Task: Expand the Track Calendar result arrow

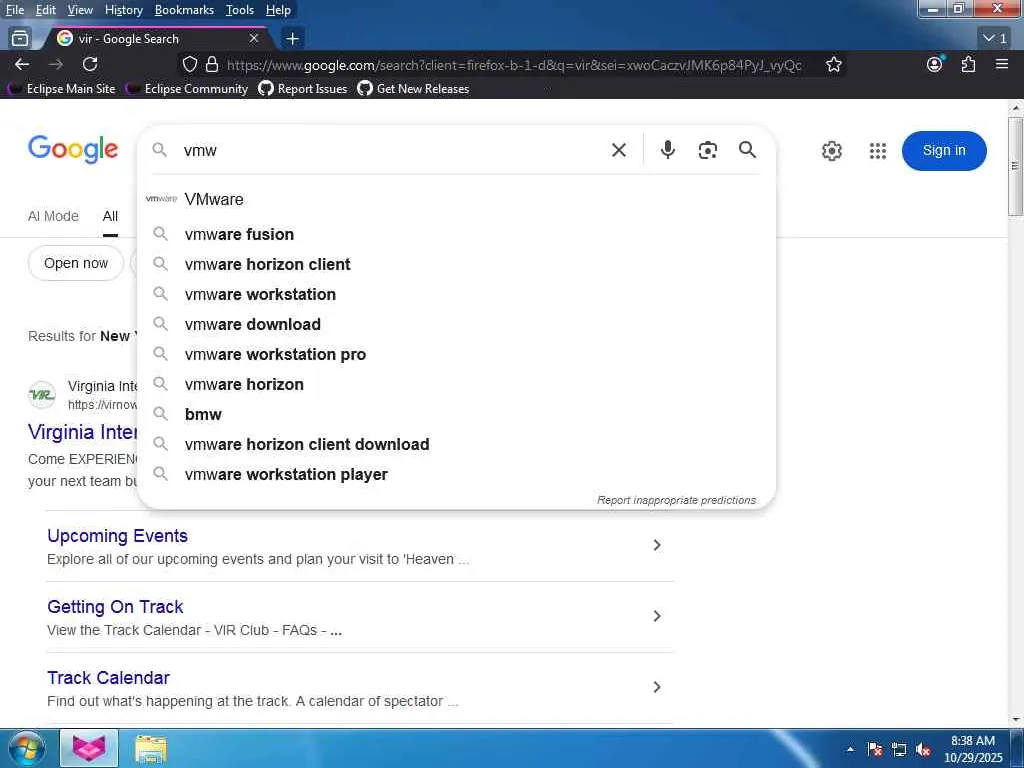Action: (657, 687)
